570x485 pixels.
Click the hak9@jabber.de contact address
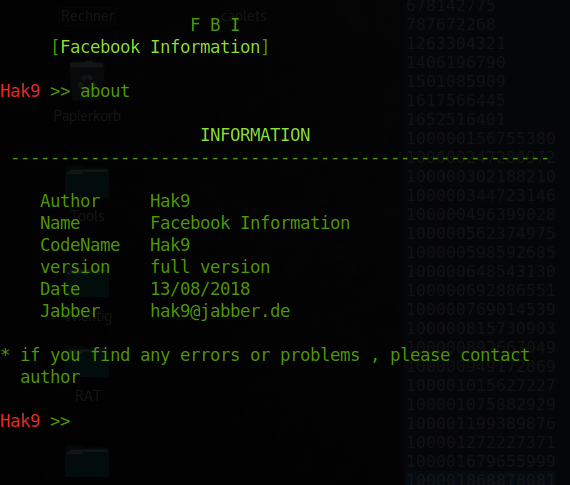(220, 311)
